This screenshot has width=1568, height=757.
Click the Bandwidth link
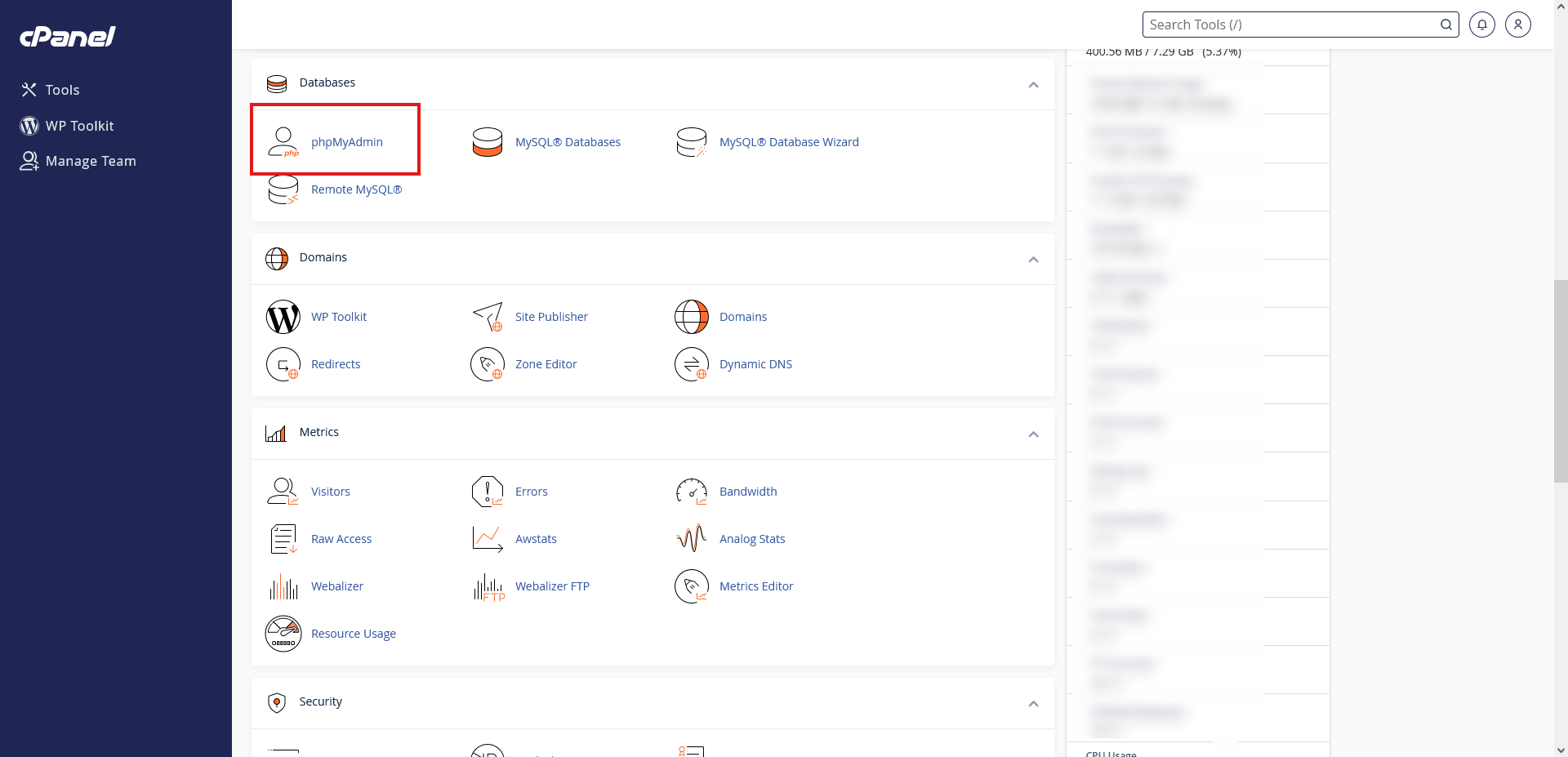pos(748,492)
